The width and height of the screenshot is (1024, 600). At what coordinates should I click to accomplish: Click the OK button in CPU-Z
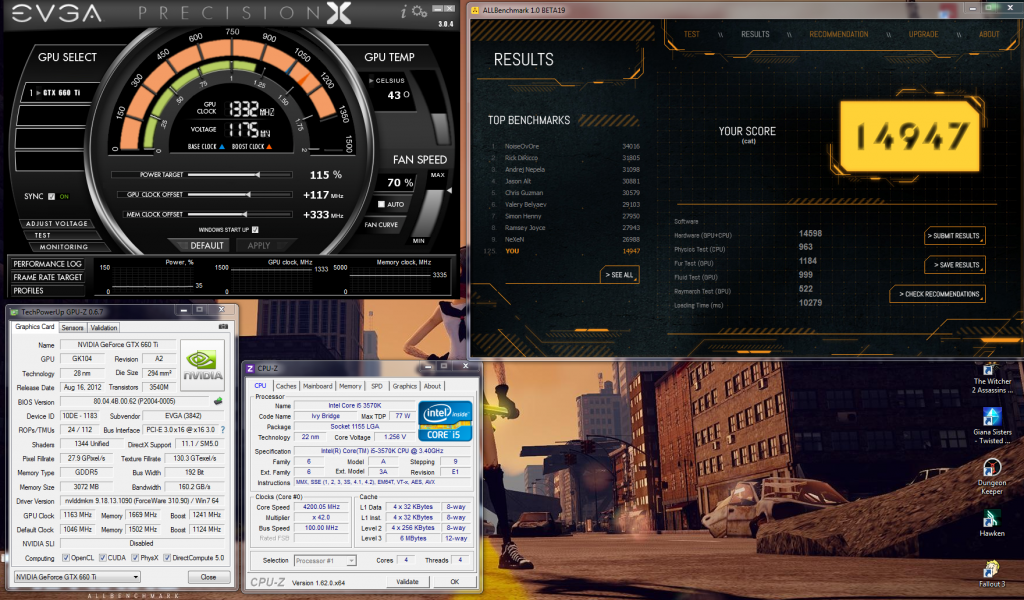[x=455, y=581]
